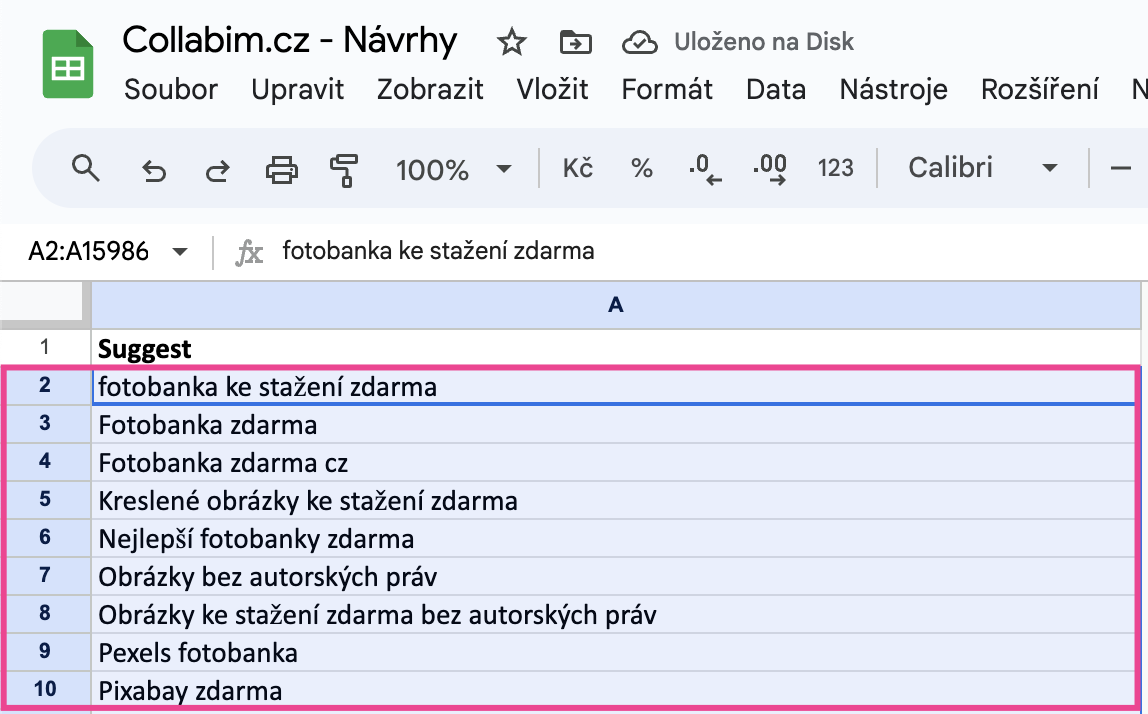
Task: Select cell 'Pexels fotobanka'
Action: [x=616, y=652]
